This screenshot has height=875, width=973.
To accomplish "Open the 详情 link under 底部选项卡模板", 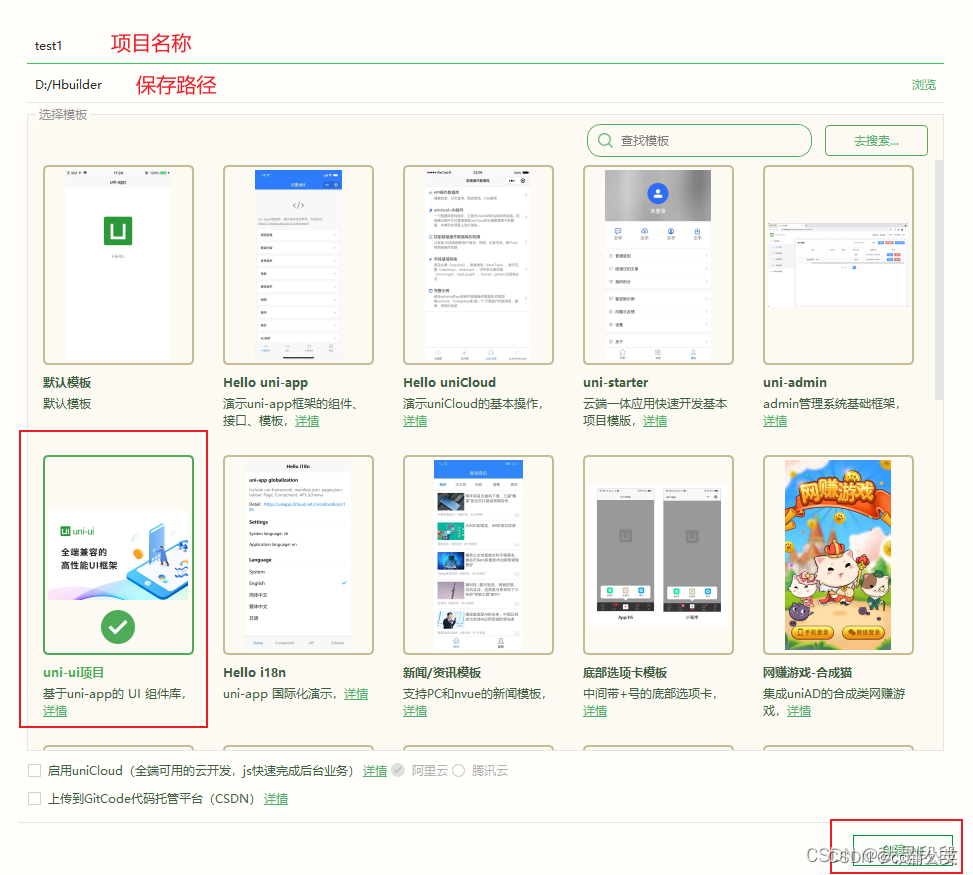I will 595,711.
